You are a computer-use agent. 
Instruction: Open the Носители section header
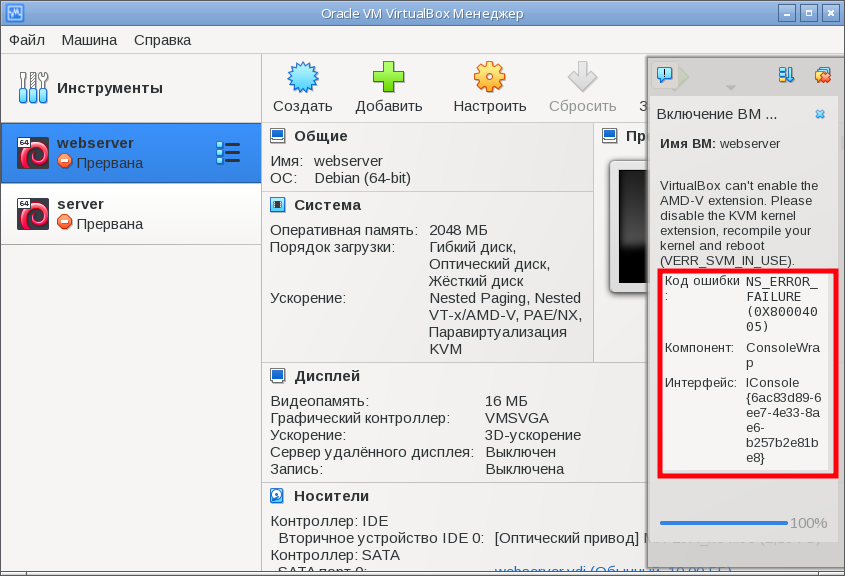tap(331, 496)
